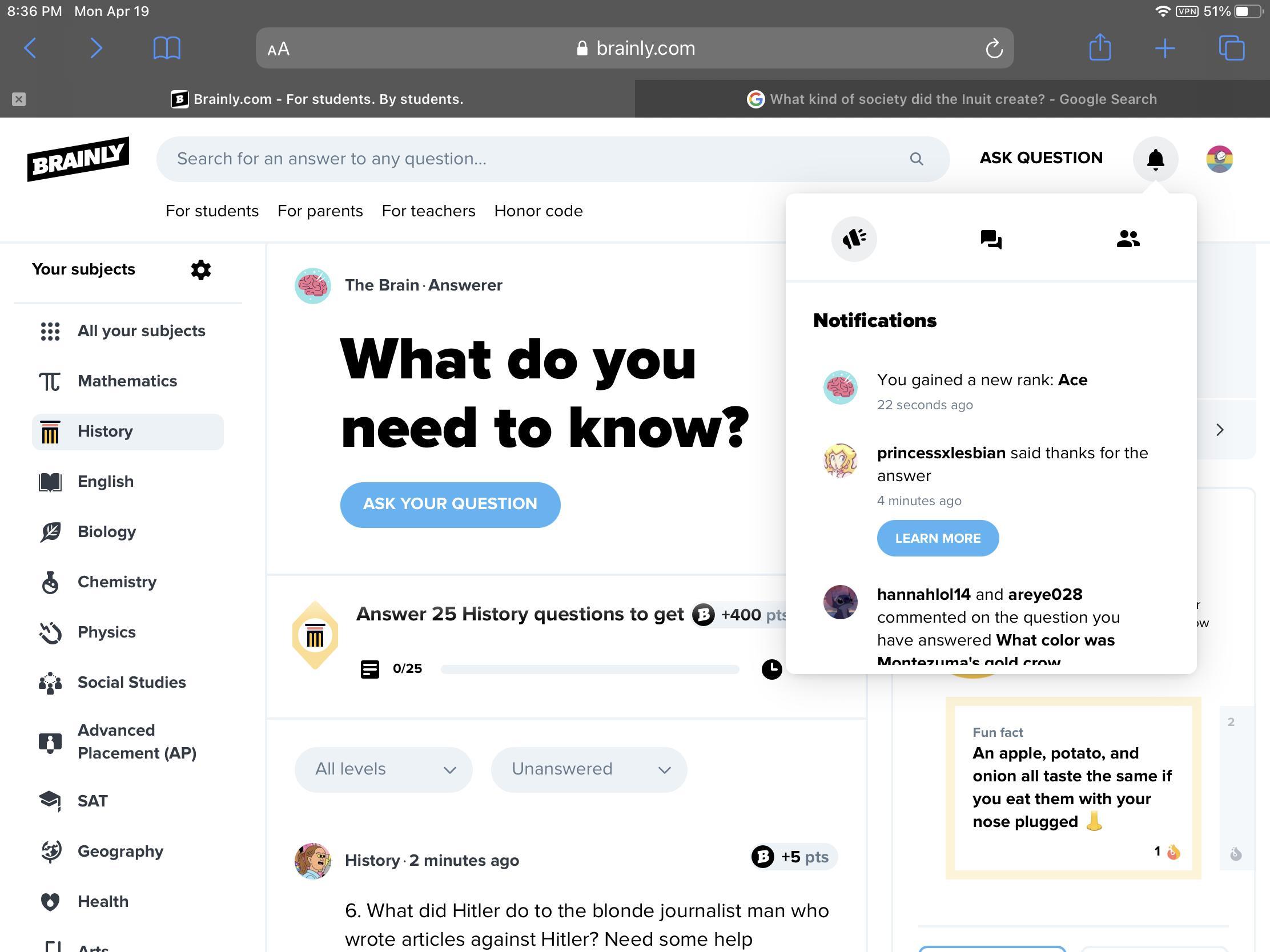1270x952 pixels.
Task: Select Mathematics in the subjects sidebar
Action: click(x=127, y=381)
